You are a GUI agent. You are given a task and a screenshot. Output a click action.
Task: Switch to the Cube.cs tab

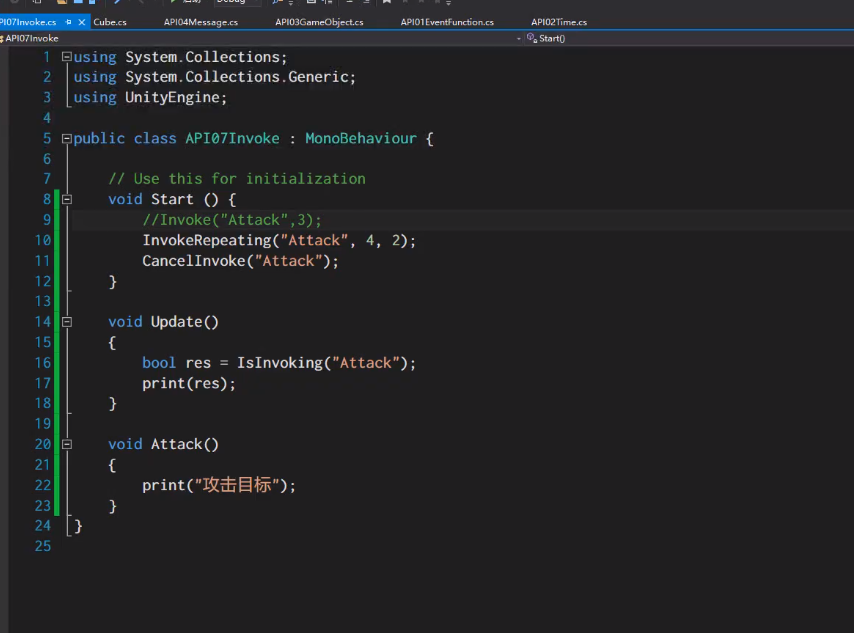(110, 22)
